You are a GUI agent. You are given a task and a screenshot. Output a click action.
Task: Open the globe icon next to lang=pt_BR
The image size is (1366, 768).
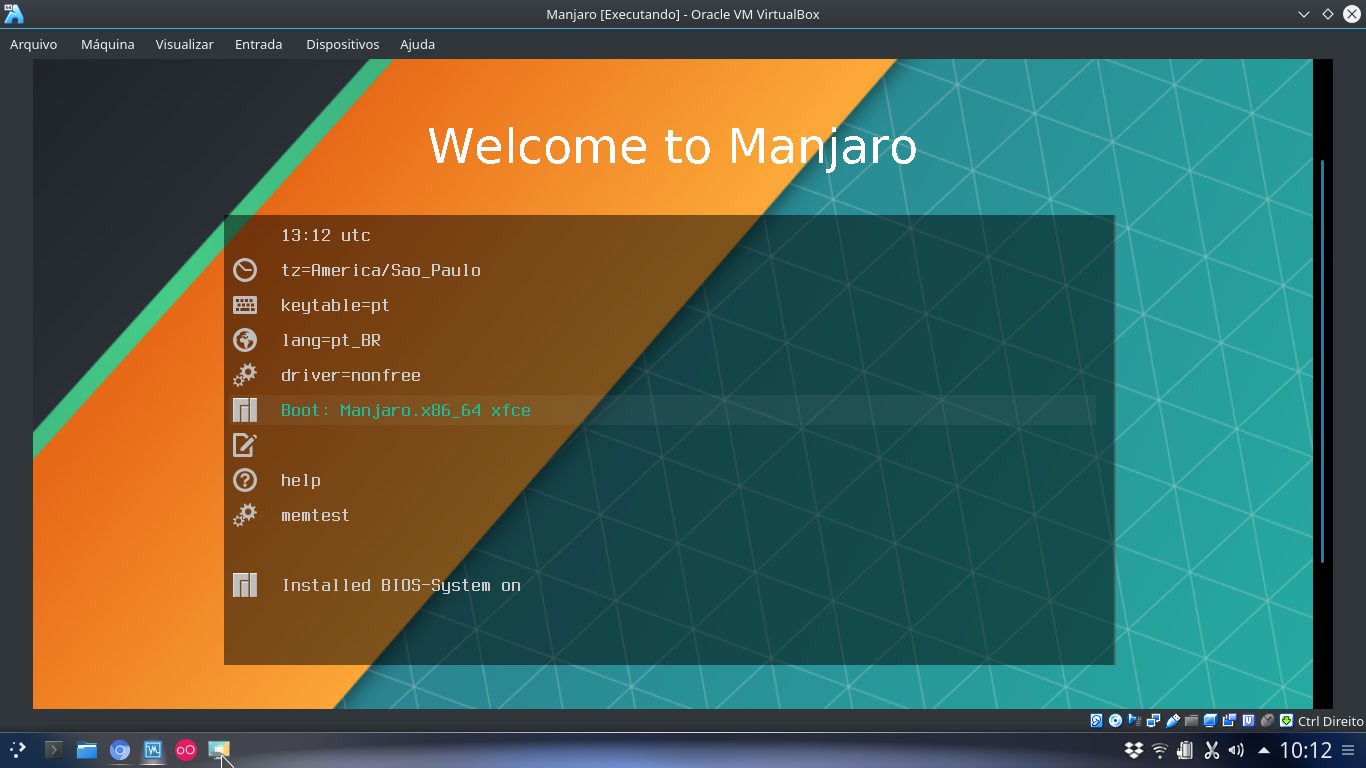pos(246,340)
